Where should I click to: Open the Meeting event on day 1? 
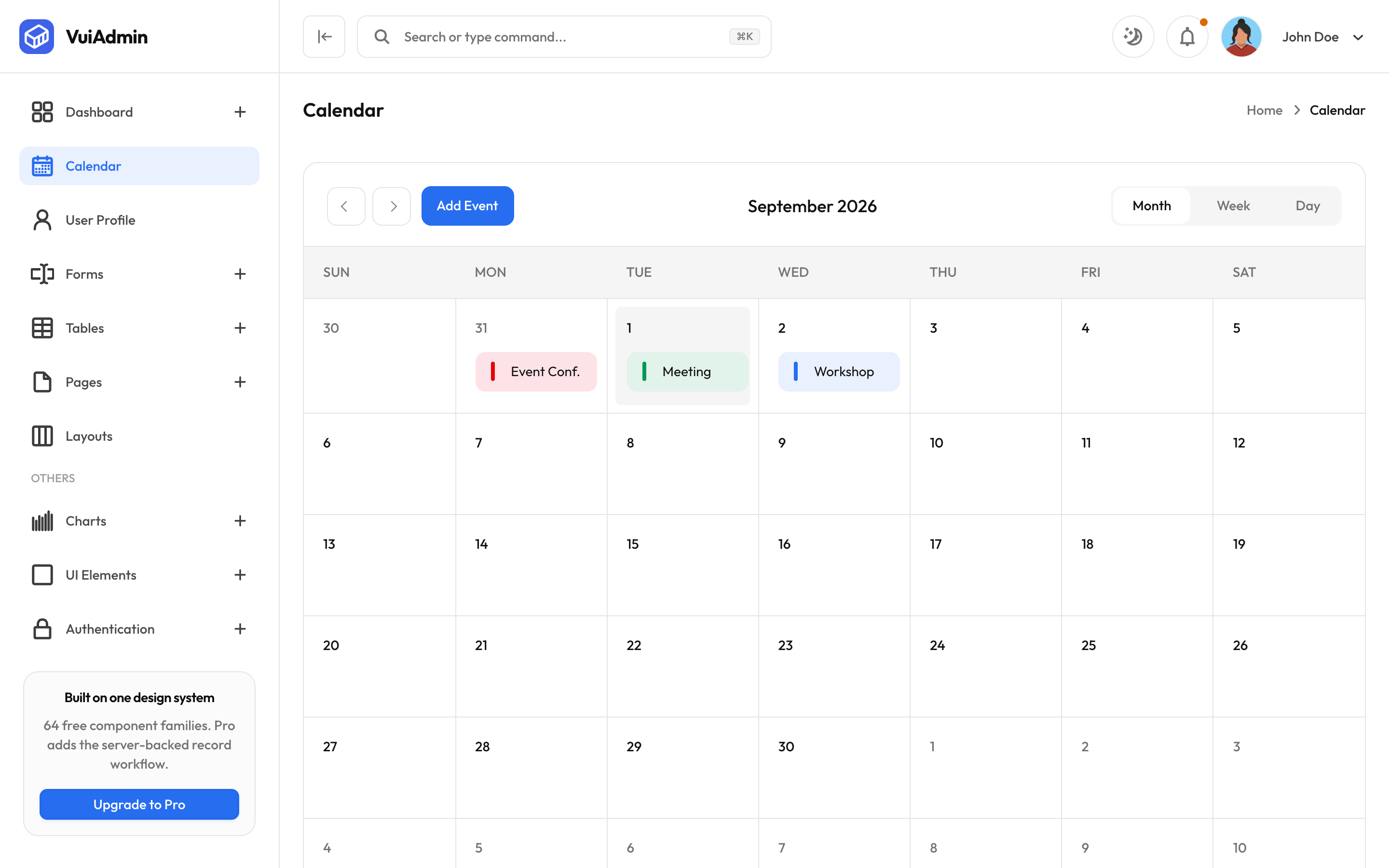(x=687, y=371)
